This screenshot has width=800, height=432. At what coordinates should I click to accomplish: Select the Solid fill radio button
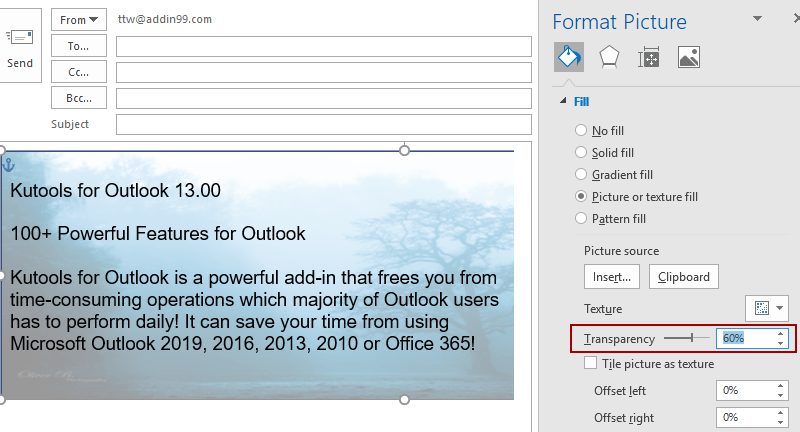[x=581, y=153]
